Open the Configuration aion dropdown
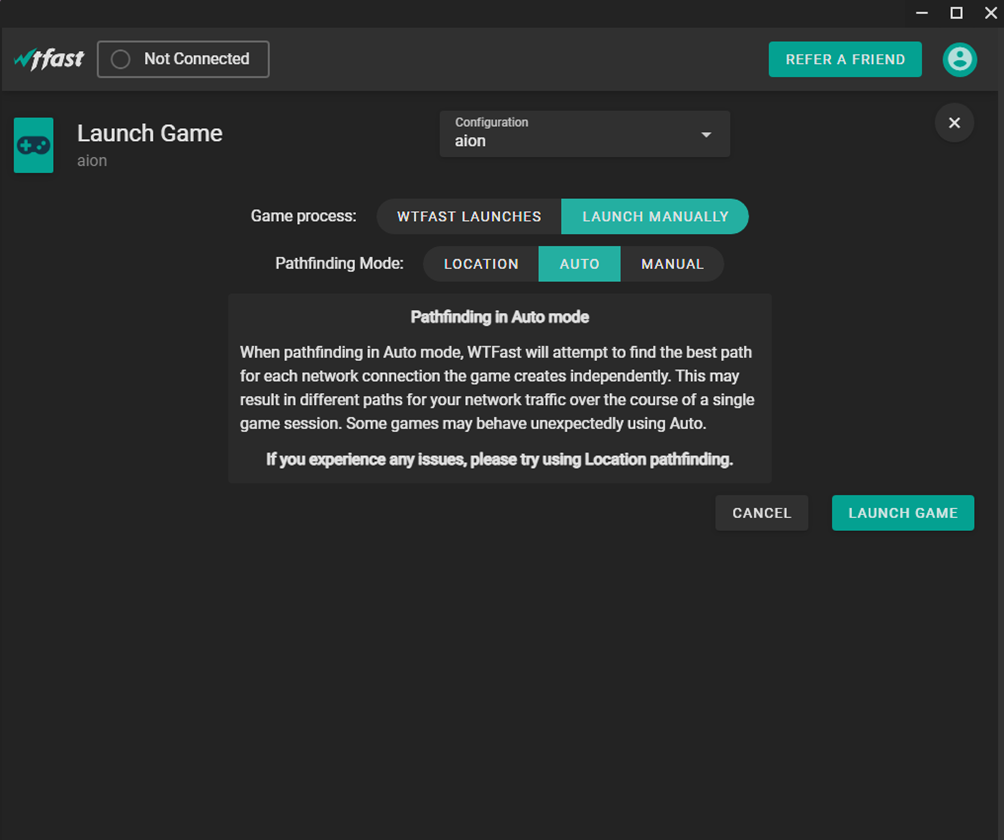Viewport: 1004px width, 840px height. (570, 134)
